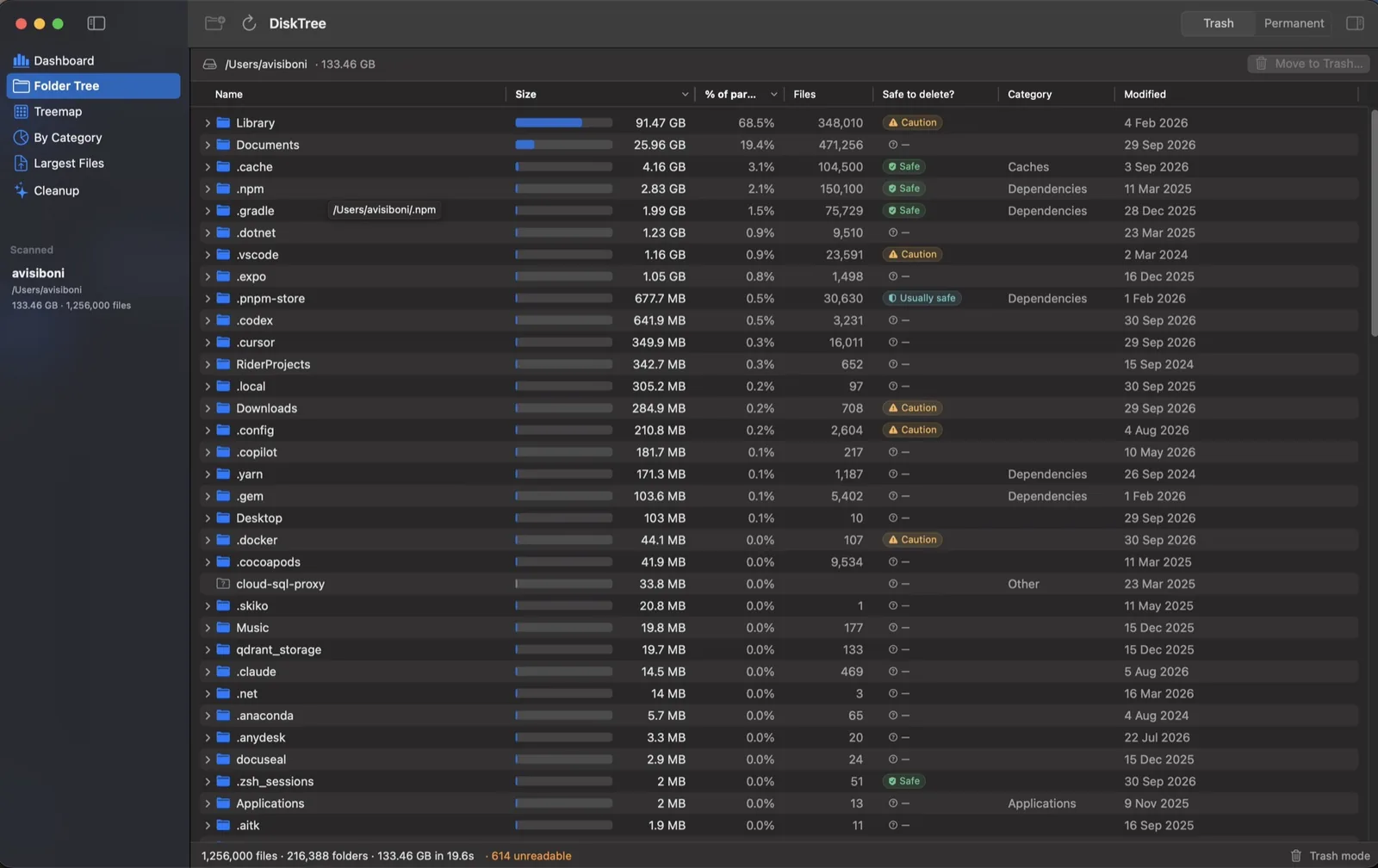
Task: Click the Dashboard chart icon in sidebar
Action: pos(21,60)
